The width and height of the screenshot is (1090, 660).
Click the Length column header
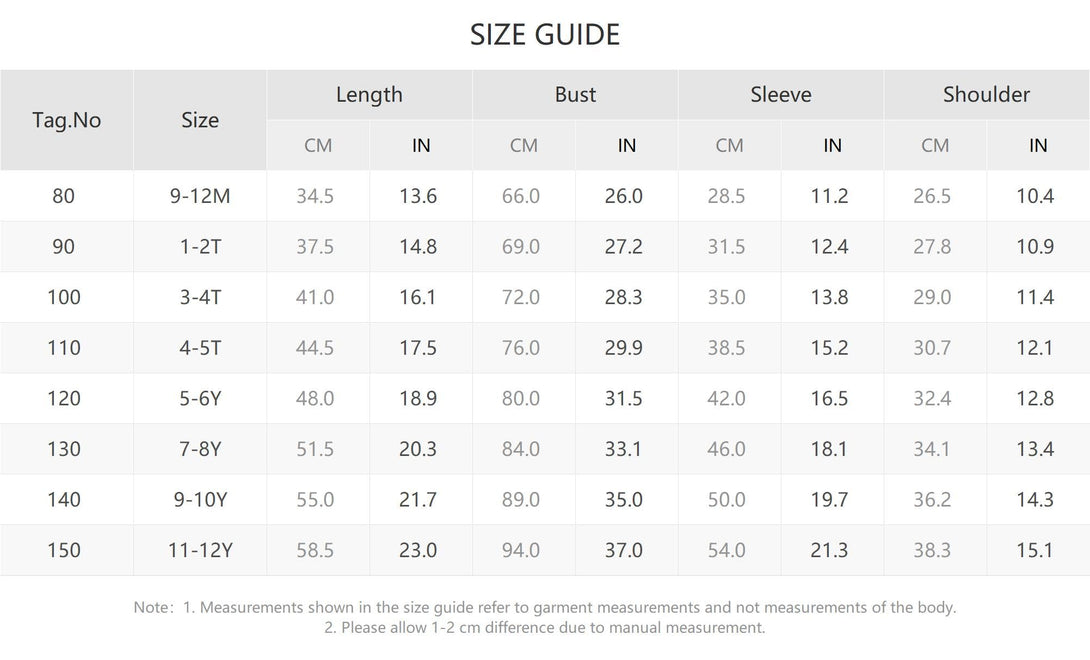click(x=369, y=95)
